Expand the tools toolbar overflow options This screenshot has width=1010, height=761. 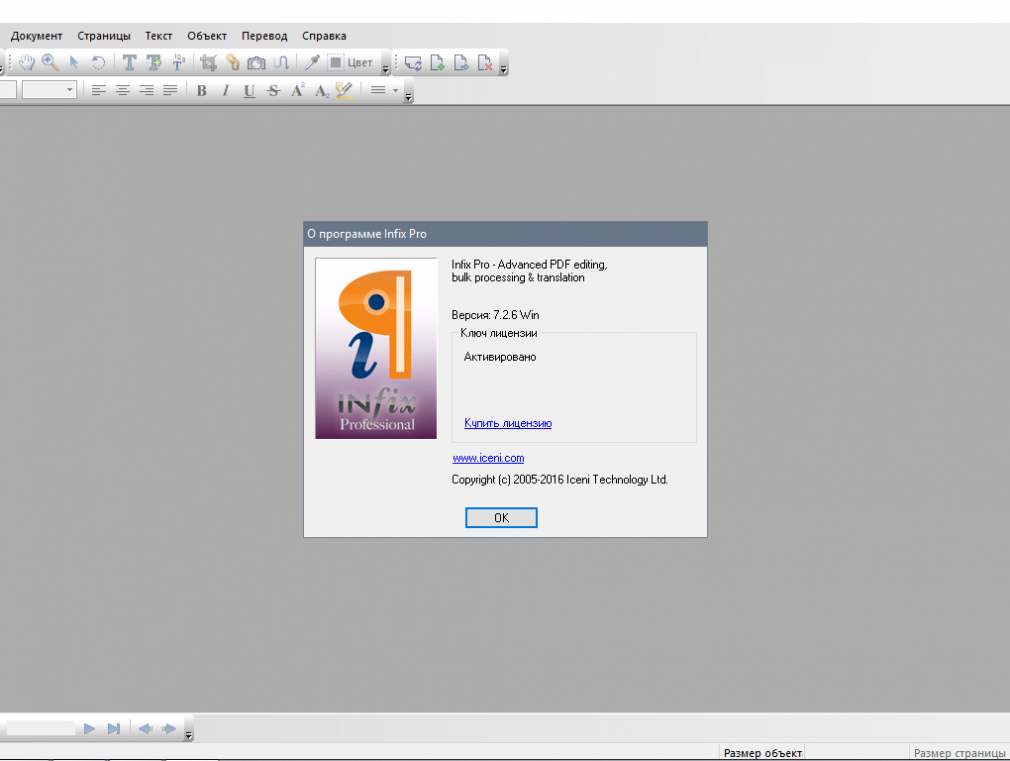pos(385,69)
